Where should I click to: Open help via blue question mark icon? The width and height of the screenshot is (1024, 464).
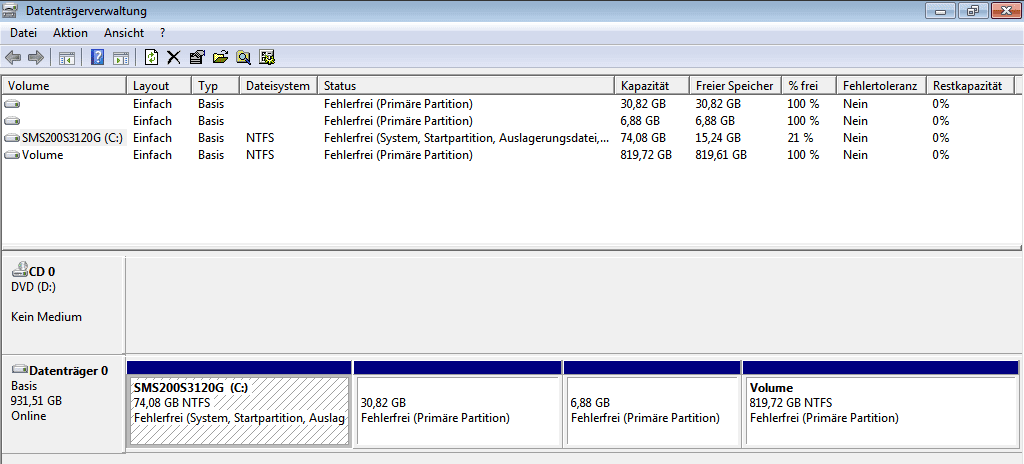(97, 58)
